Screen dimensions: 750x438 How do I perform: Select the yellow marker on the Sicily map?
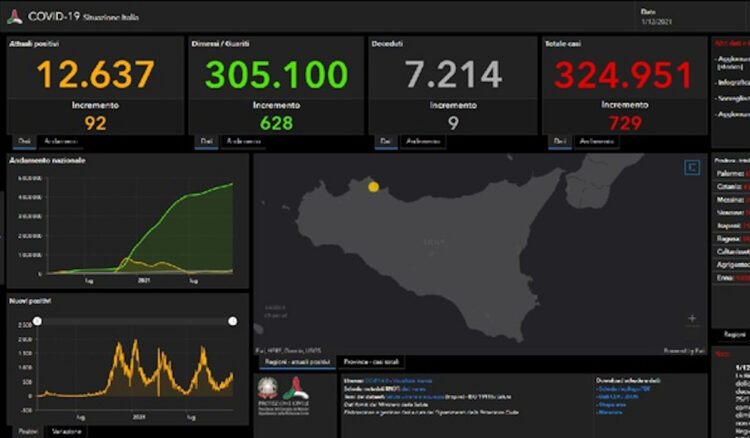[373, 186]
